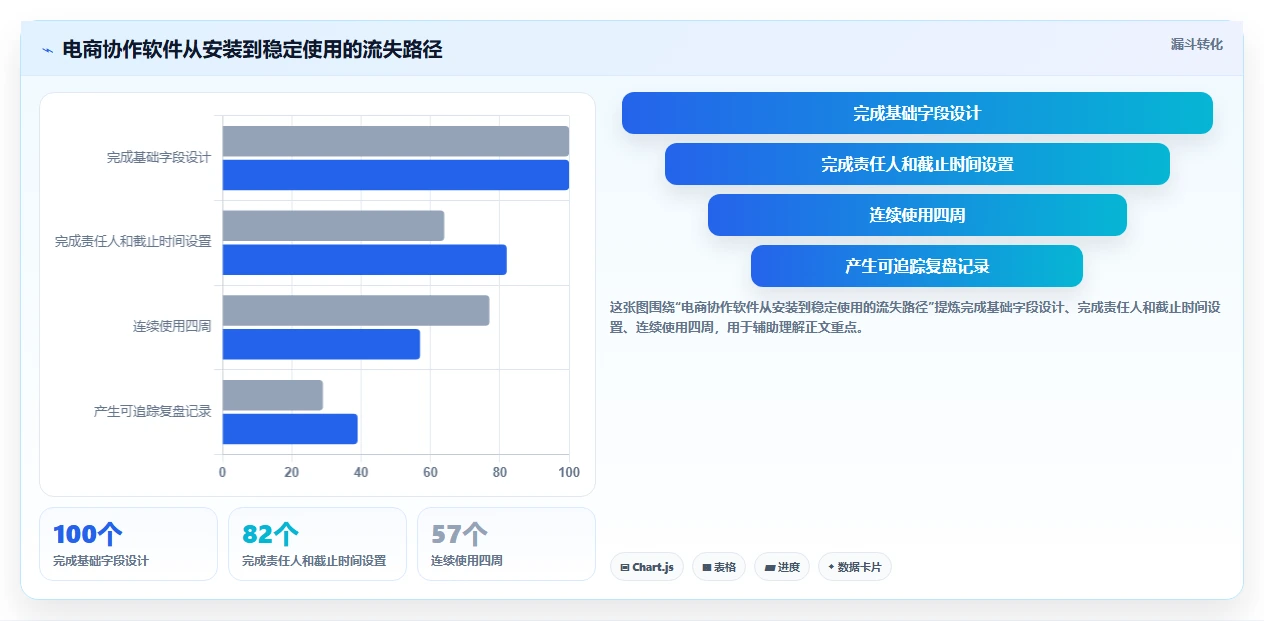Click the x-axis value 40
This screenshot has height=621, width=1264.
pos(361,472)
